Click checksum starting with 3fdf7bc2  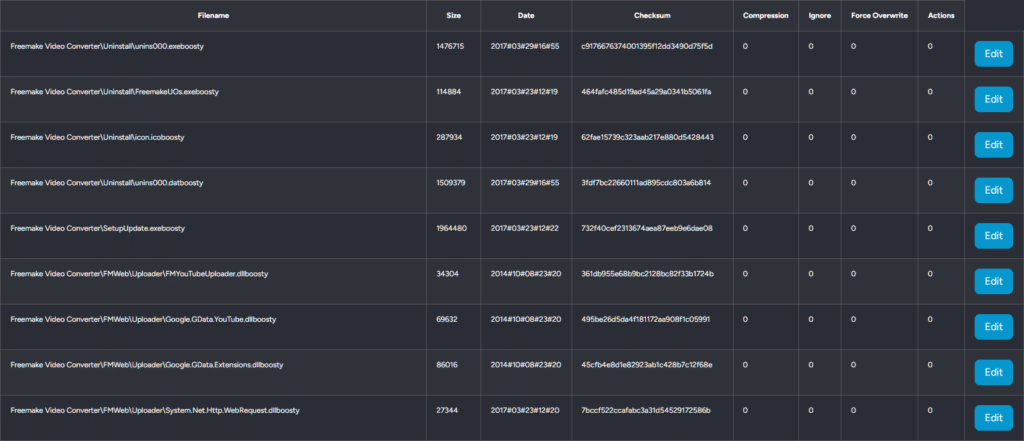point(646,183)
